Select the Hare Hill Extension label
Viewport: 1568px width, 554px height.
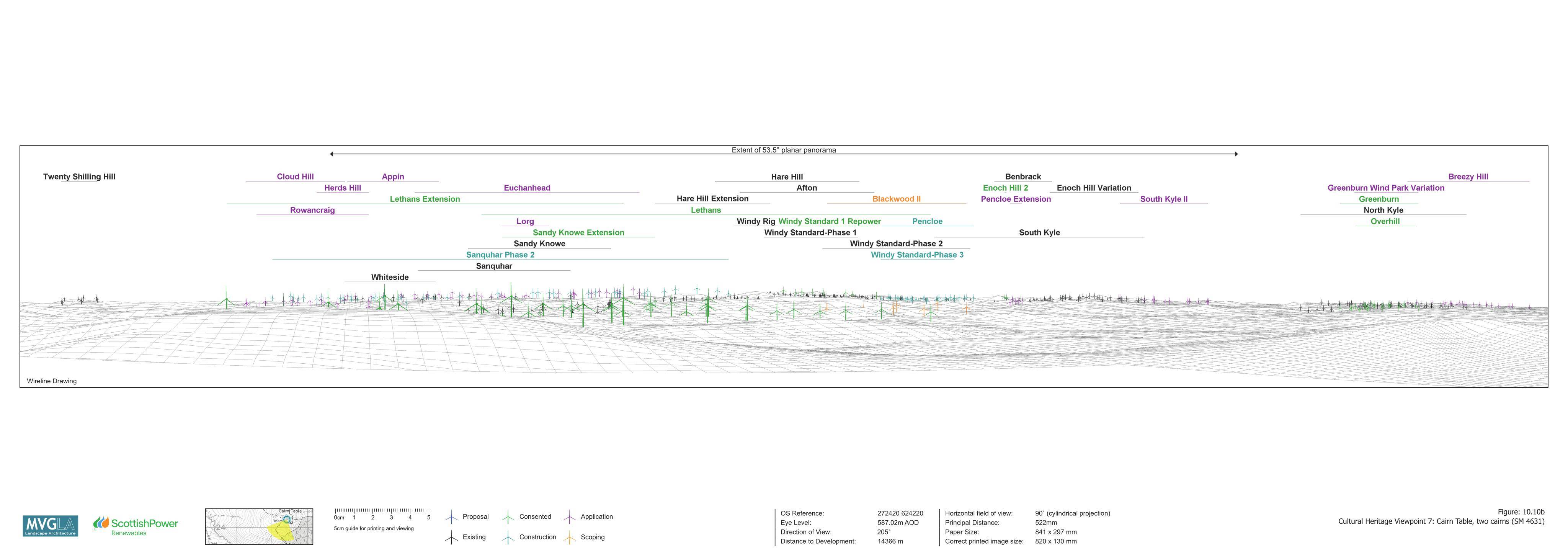coord(713,199)
